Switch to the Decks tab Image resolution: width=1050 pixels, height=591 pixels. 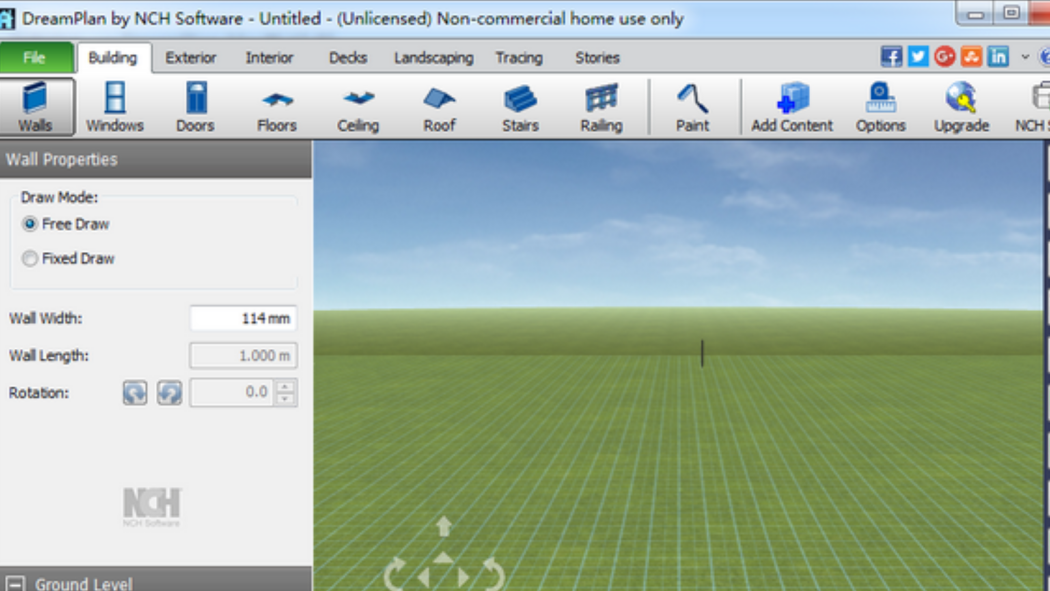[x=348, y=58]
